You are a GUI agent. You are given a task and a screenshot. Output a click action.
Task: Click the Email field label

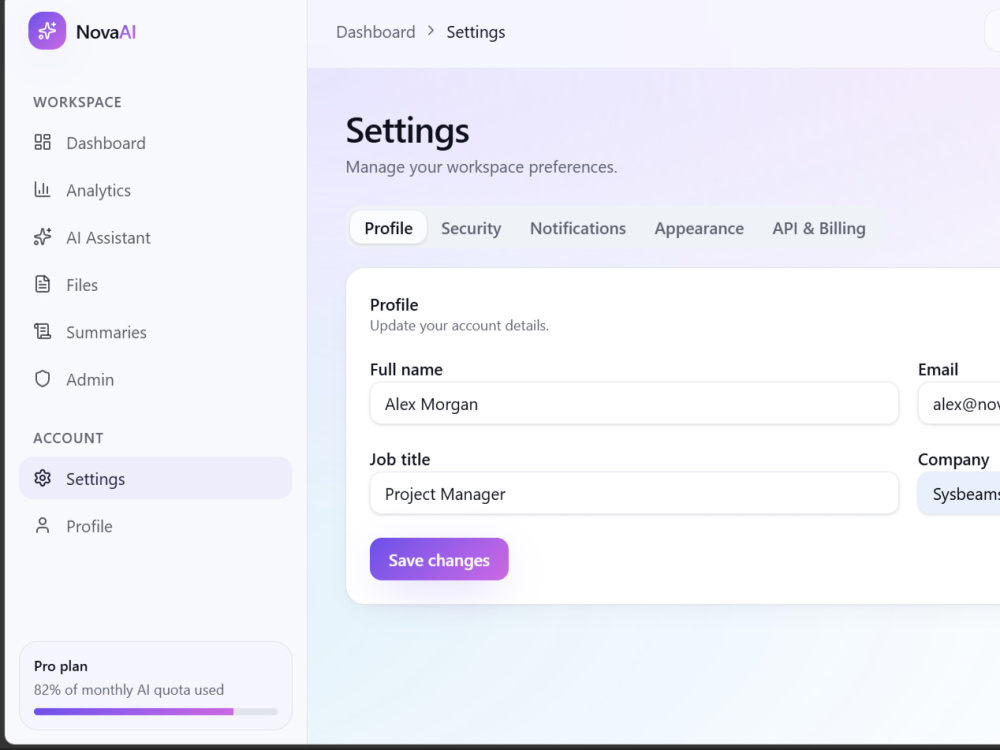pyautogui.click(x=938, y=369)
